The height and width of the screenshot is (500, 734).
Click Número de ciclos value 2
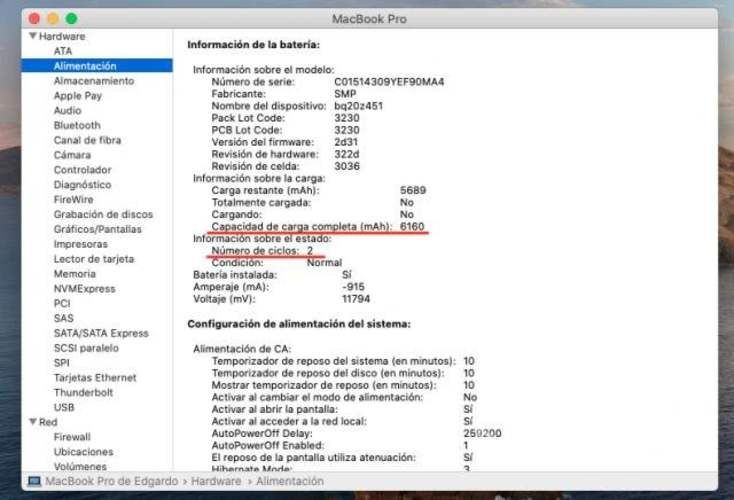tap(310, 250)
